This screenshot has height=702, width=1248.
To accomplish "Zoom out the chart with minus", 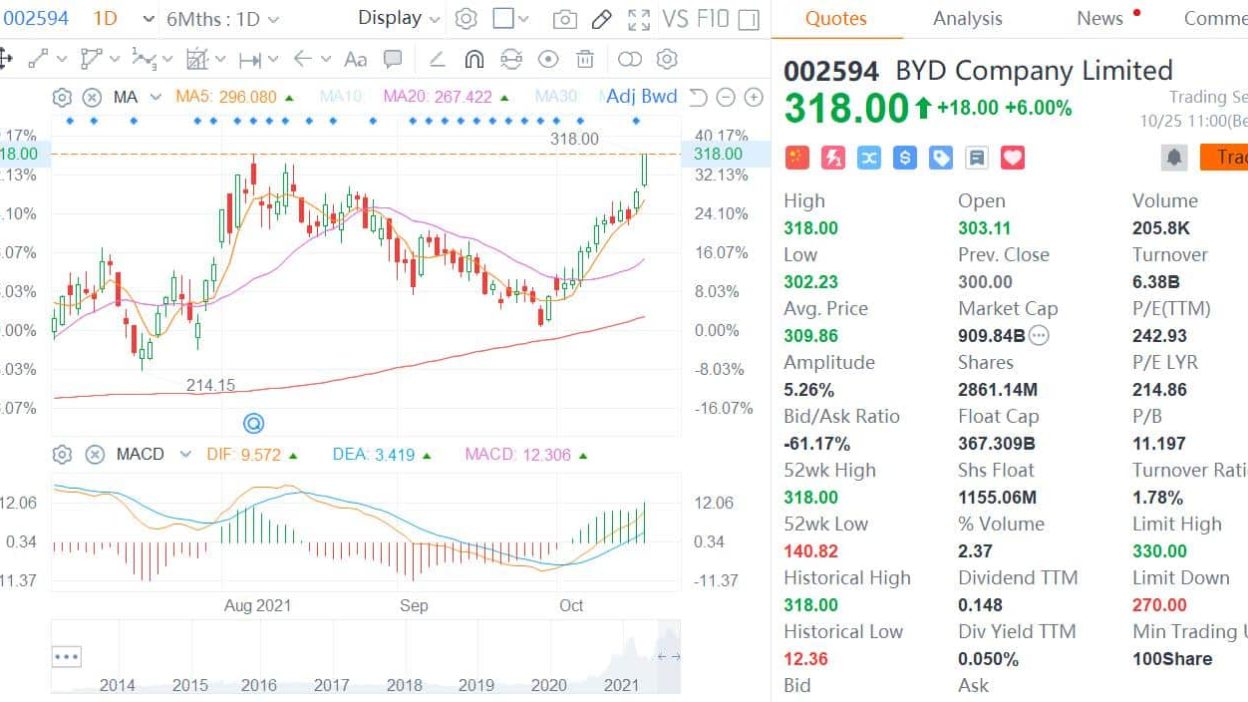I will (726, 97).
